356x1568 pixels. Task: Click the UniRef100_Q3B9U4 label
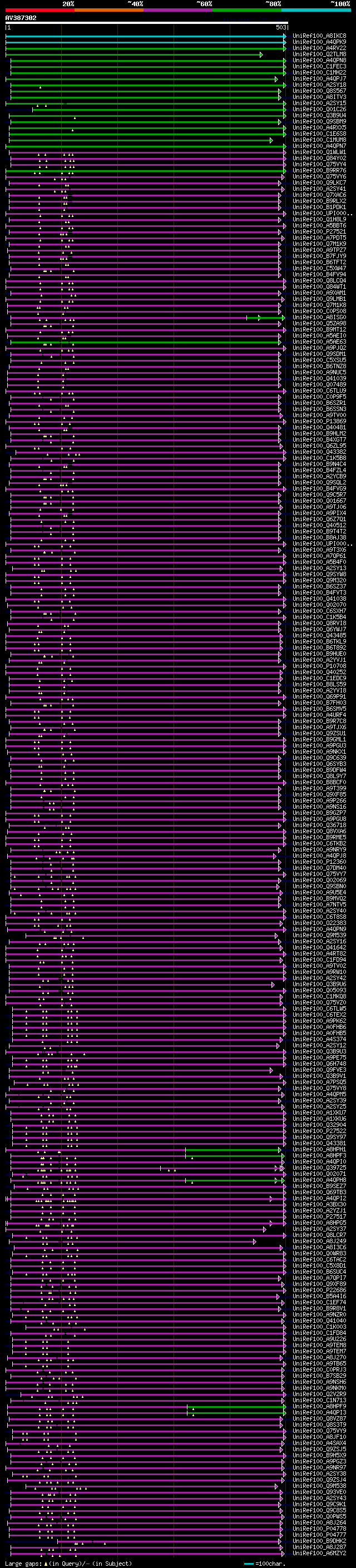coord(319,116)
